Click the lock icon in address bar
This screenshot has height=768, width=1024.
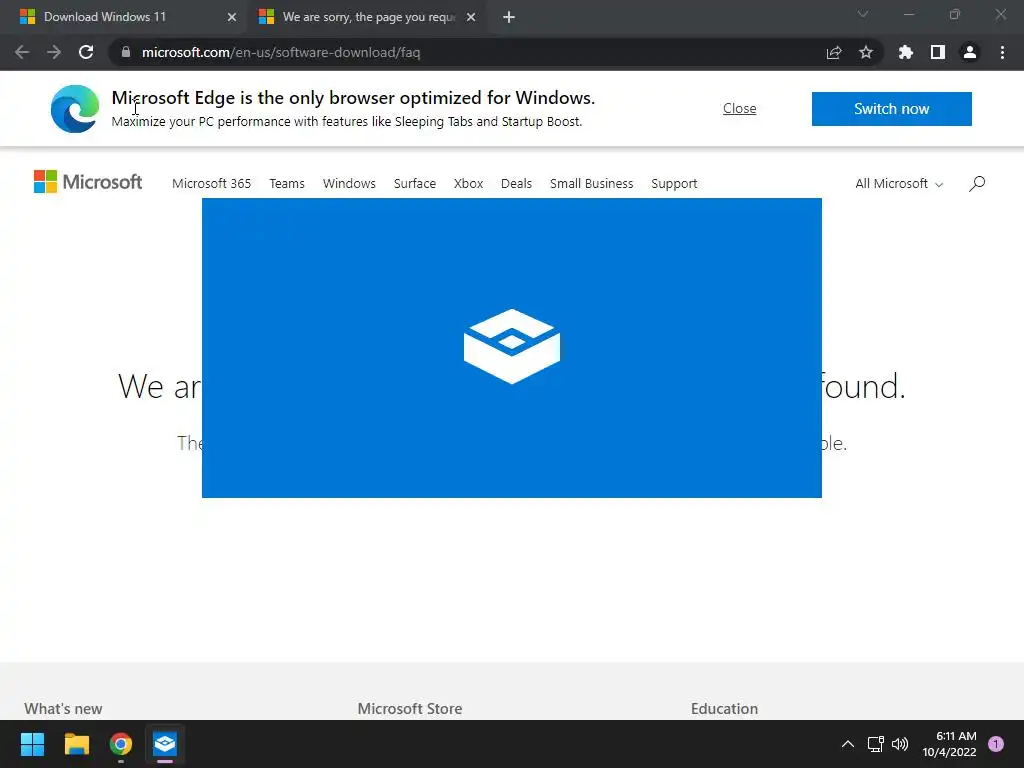pos(126,52)
